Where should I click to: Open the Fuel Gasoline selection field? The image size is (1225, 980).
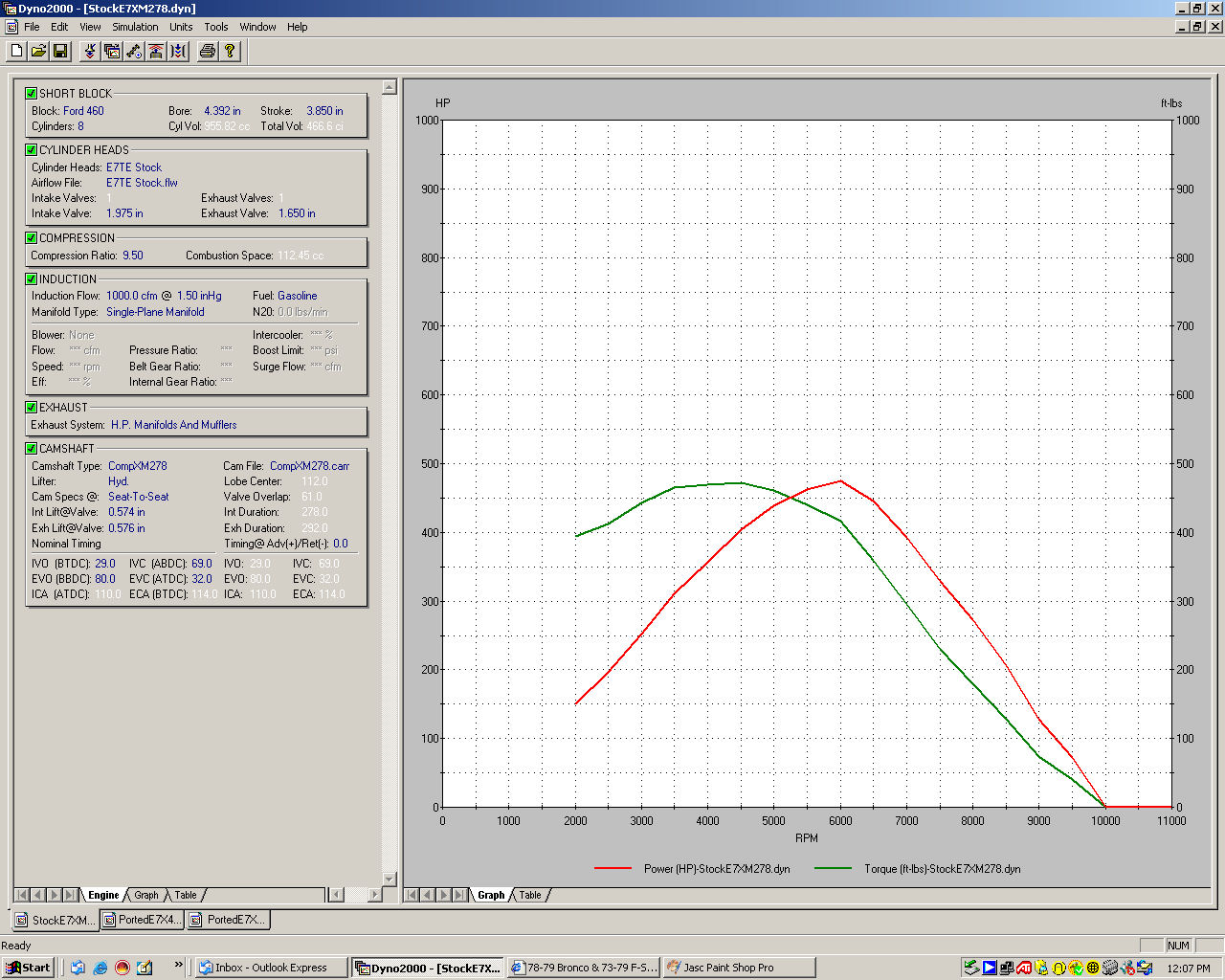point(297,296)
